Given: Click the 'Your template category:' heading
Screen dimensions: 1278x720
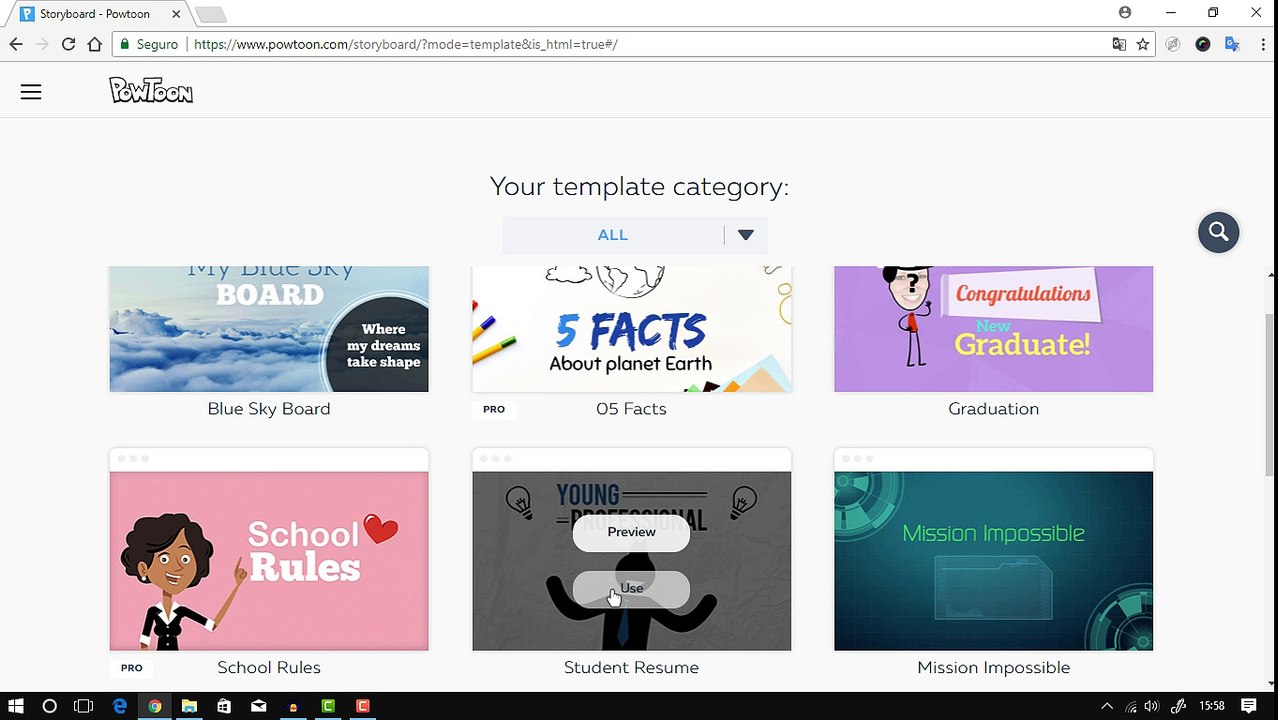Looking at the screenshot, I should (639, 186).
